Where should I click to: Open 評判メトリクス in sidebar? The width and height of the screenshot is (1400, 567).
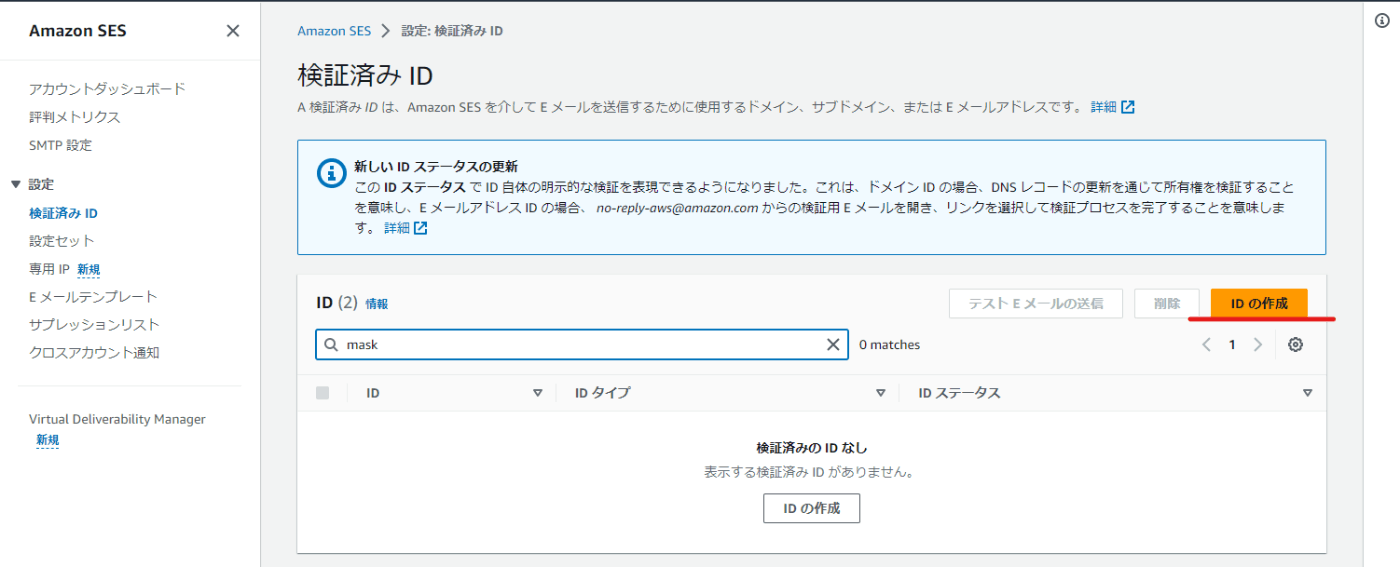coord(75,117)
